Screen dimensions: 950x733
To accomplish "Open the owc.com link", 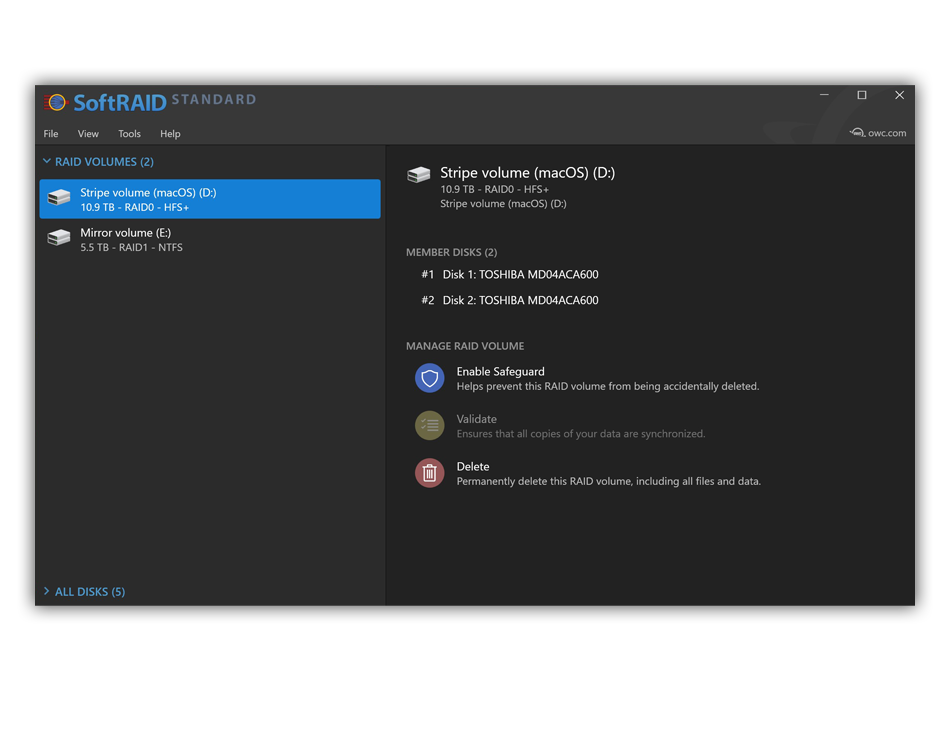I will click(887, 133).
